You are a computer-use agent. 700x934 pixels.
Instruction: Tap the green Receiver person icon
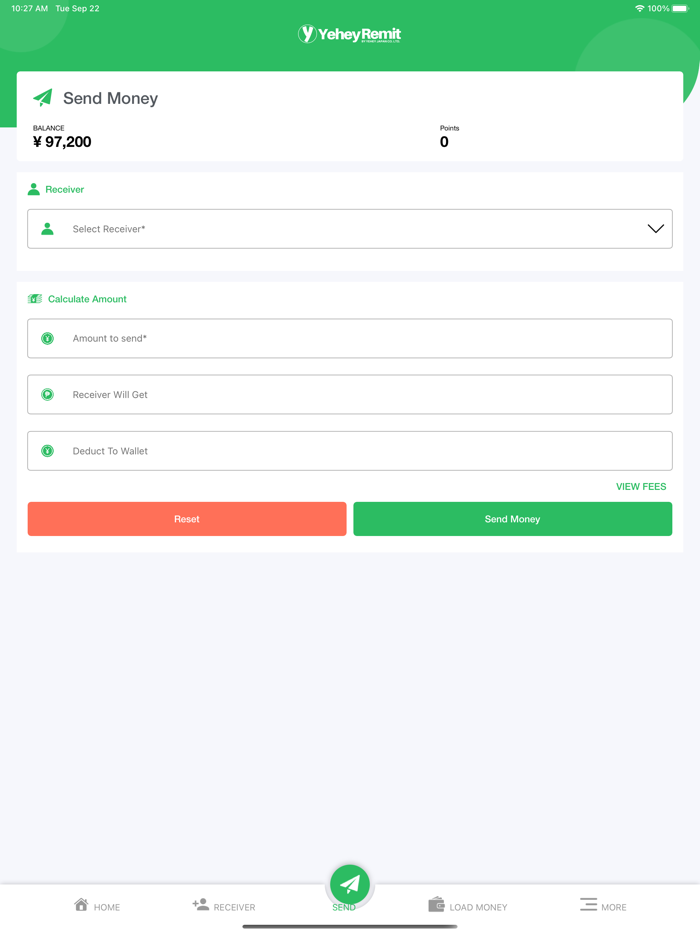34,189
